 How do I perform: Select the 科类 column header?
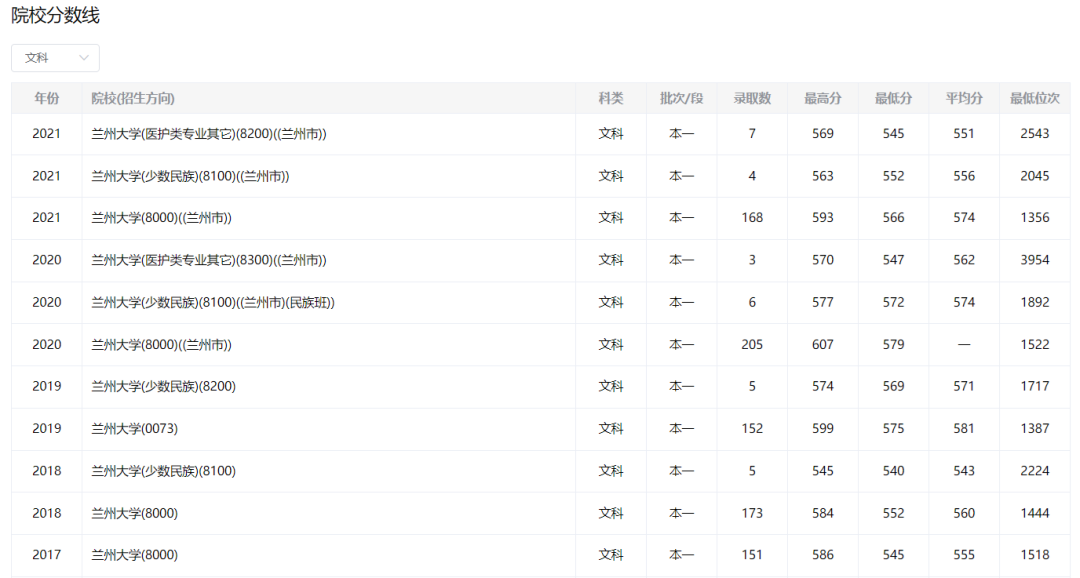(610, 98)
